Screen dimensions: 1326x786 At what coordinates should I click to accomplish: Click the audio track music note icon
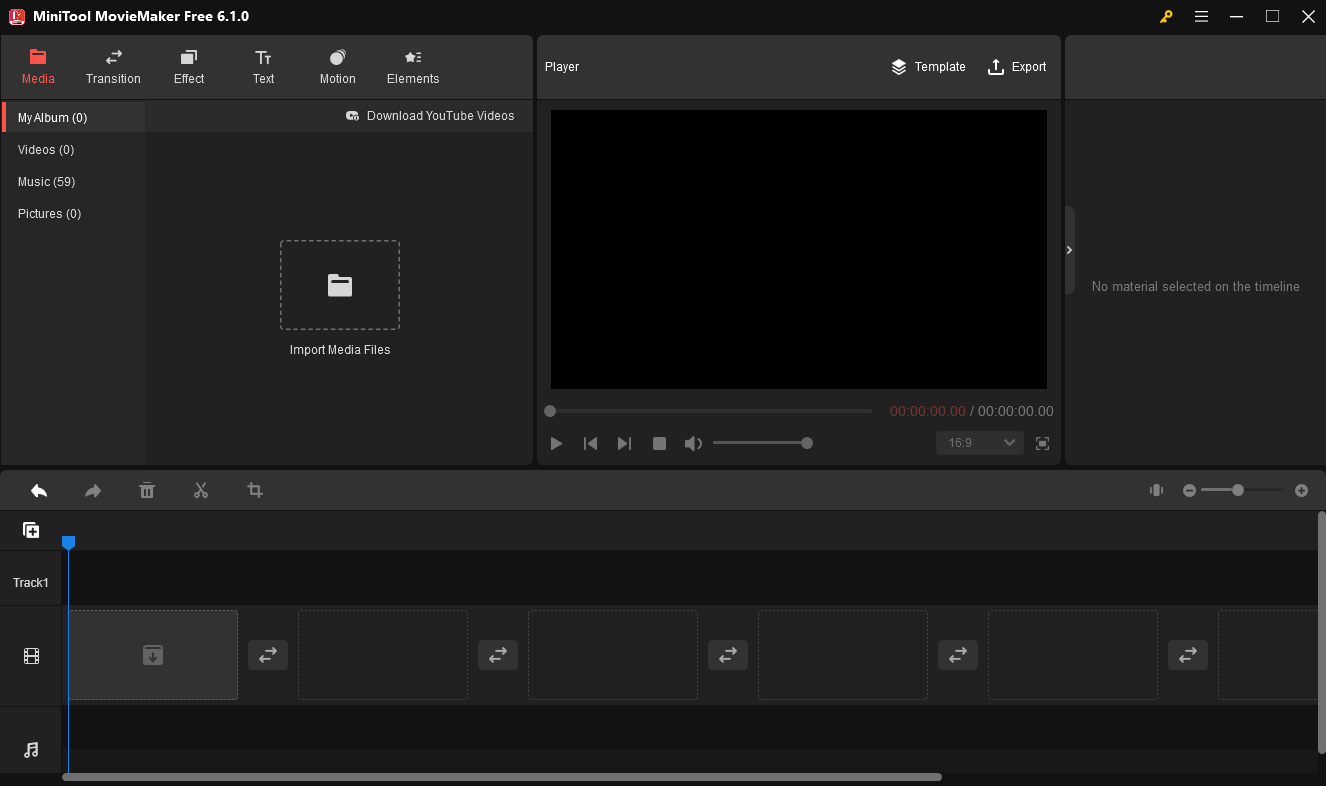[x=31, y=750]
